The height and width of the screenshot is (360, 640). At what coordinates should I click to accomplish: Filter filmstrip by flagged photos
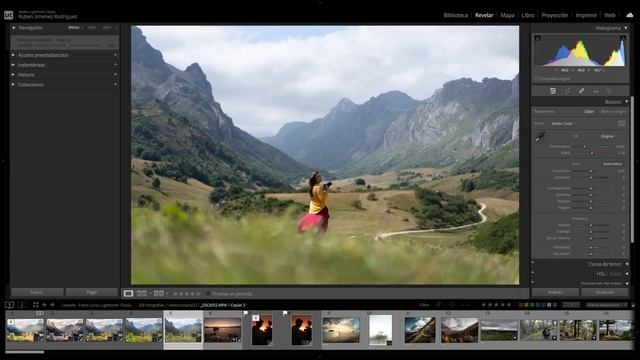point(439,304)
